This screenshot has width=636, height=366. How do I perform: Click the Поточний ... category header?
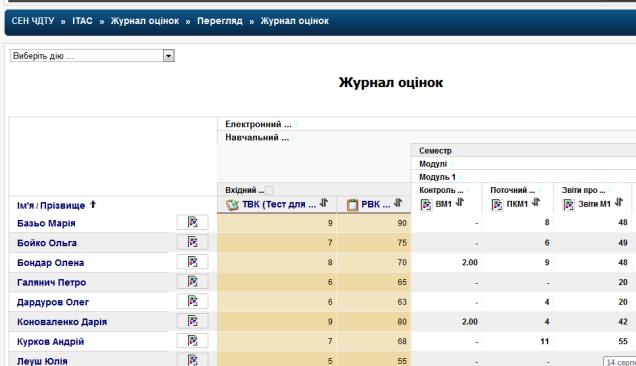click(513, 190)
